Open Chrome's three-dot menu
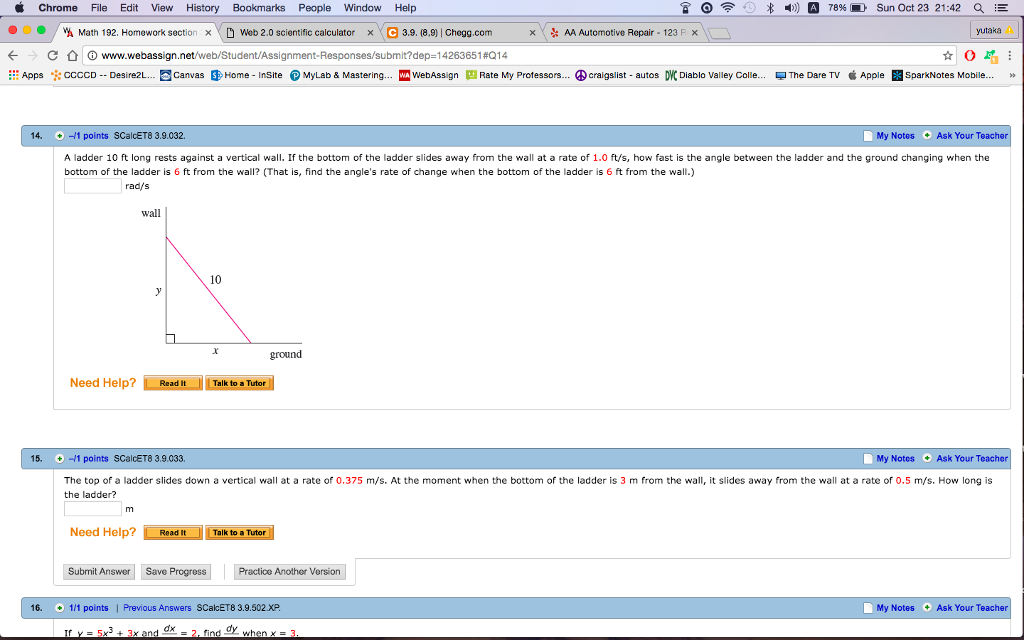The width and height of the screenshot is (1024, 640). tap(1009, 55)
